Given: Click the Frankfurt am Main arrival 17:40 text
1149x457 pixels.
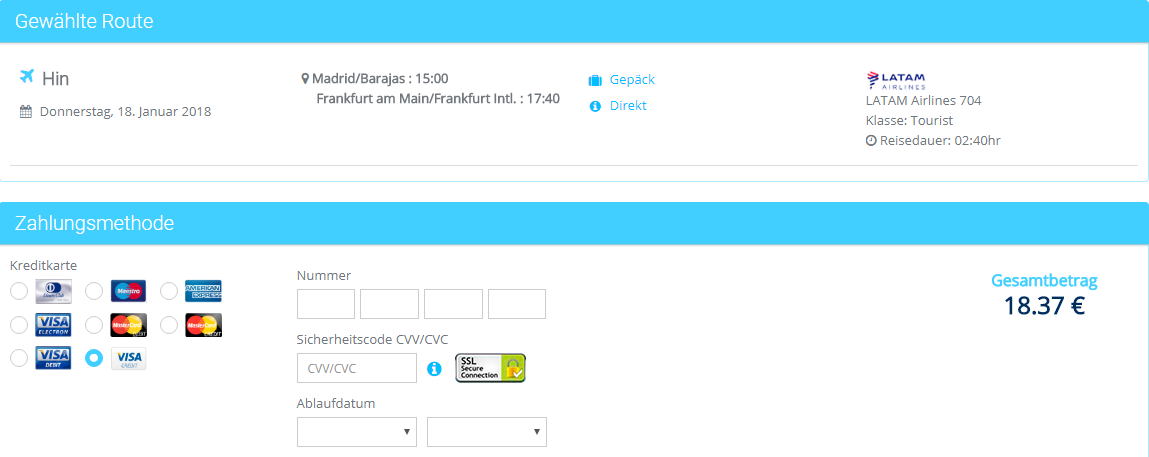Looking at the screenshot, I should pos(438,98).
